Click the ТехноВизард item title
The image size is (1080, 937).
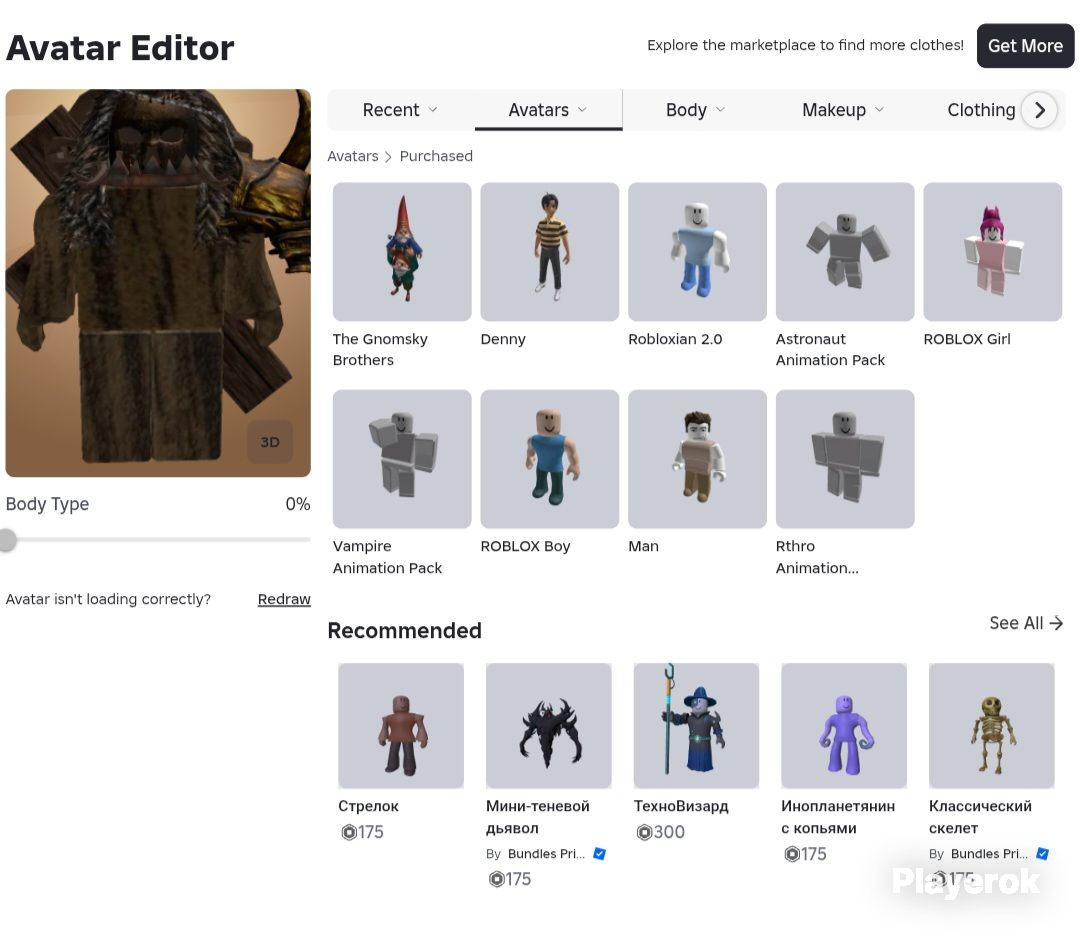[x=681, y=806]
